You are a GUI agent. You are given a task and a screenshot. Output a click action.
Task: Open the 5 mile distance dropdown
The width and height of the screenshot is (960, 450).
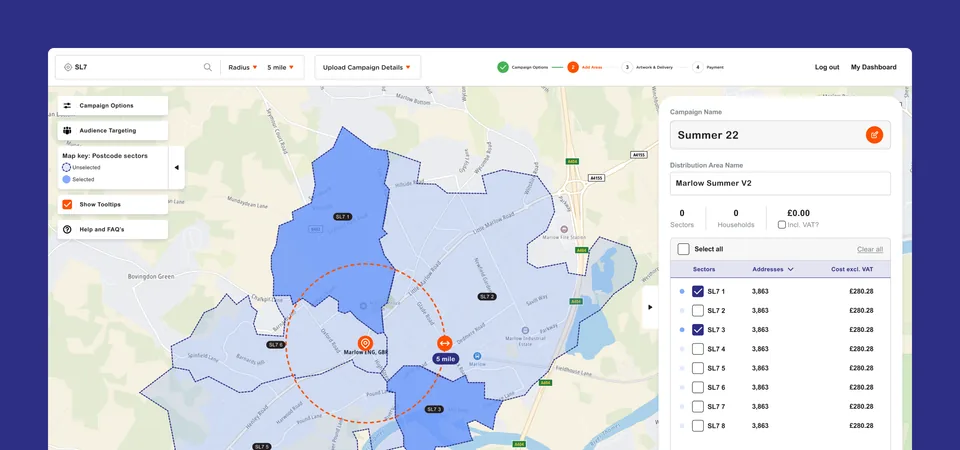click(x=280, y=67)
